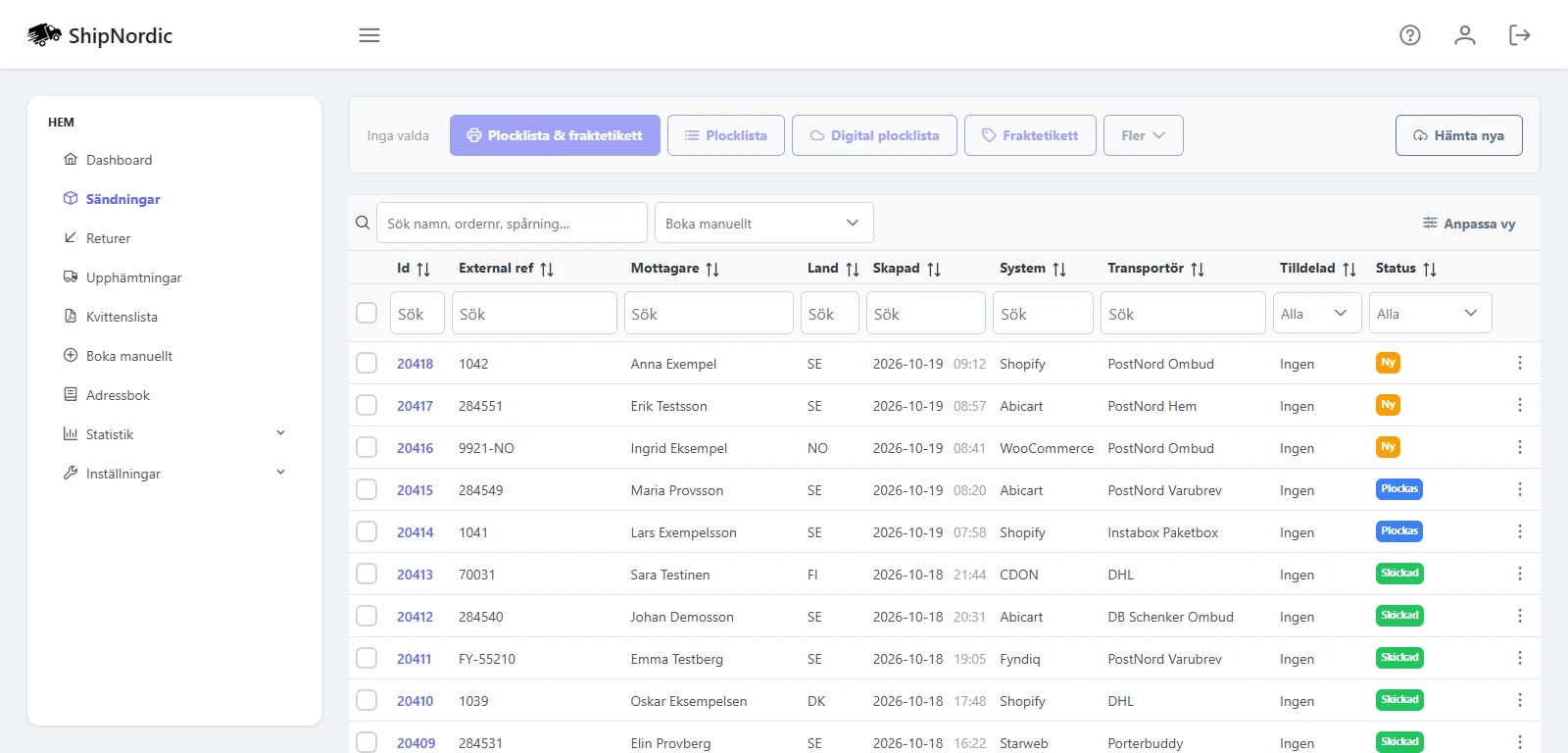Open the Status Alla filter dropdown
The height and width of the screenshot is (753, 1568).
point(1431,313)
